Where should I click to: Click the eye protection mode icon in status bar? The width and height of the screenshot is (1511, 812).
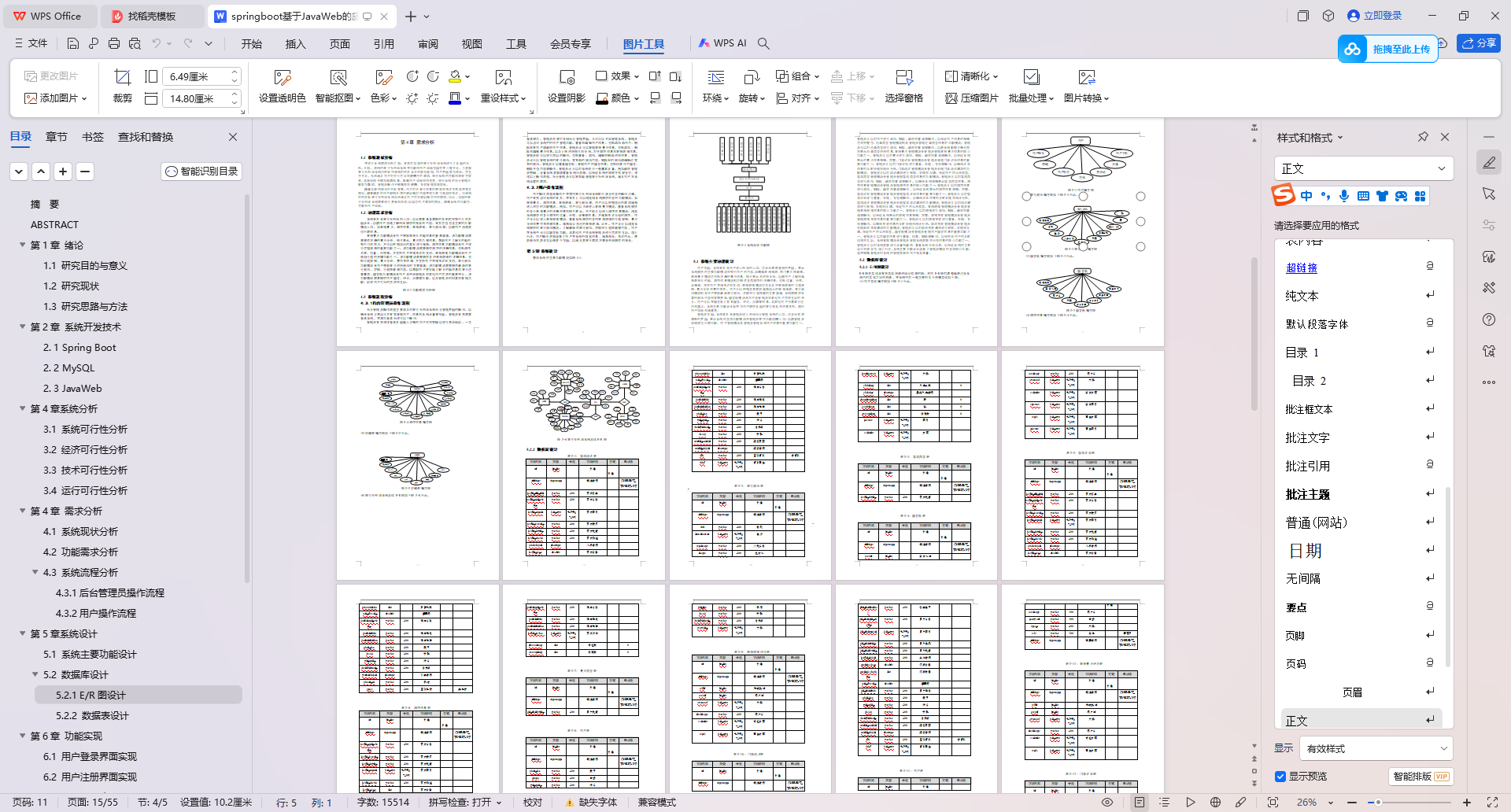(x=1107, y=803)
